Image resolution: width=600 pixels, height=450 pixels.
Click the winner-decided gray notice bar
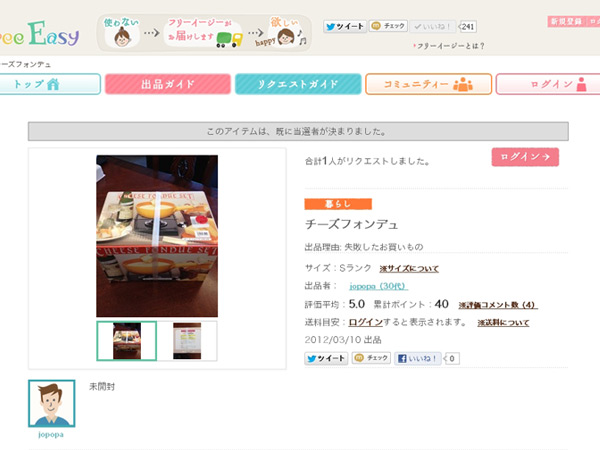298,132
